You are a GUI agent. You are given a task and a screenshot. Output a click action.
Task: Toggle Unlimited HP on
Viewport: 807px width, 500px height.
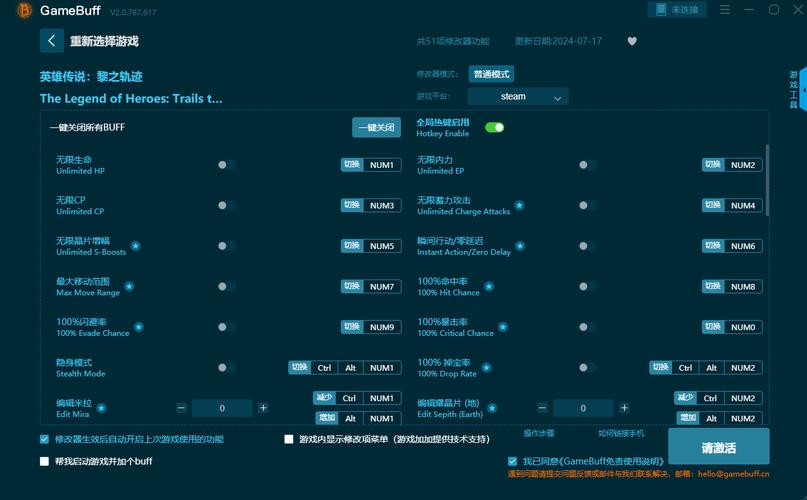(227, 165)
